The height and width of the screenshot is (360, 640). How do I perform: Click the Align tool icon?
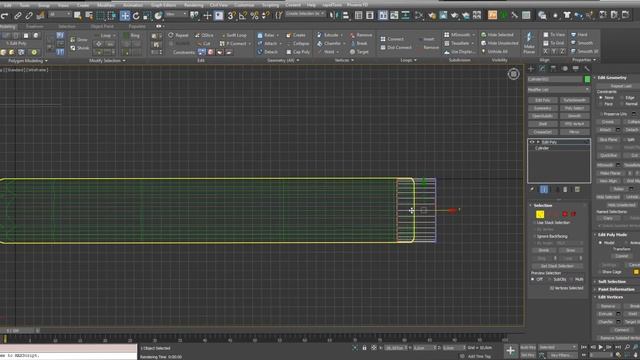(346, 16)
